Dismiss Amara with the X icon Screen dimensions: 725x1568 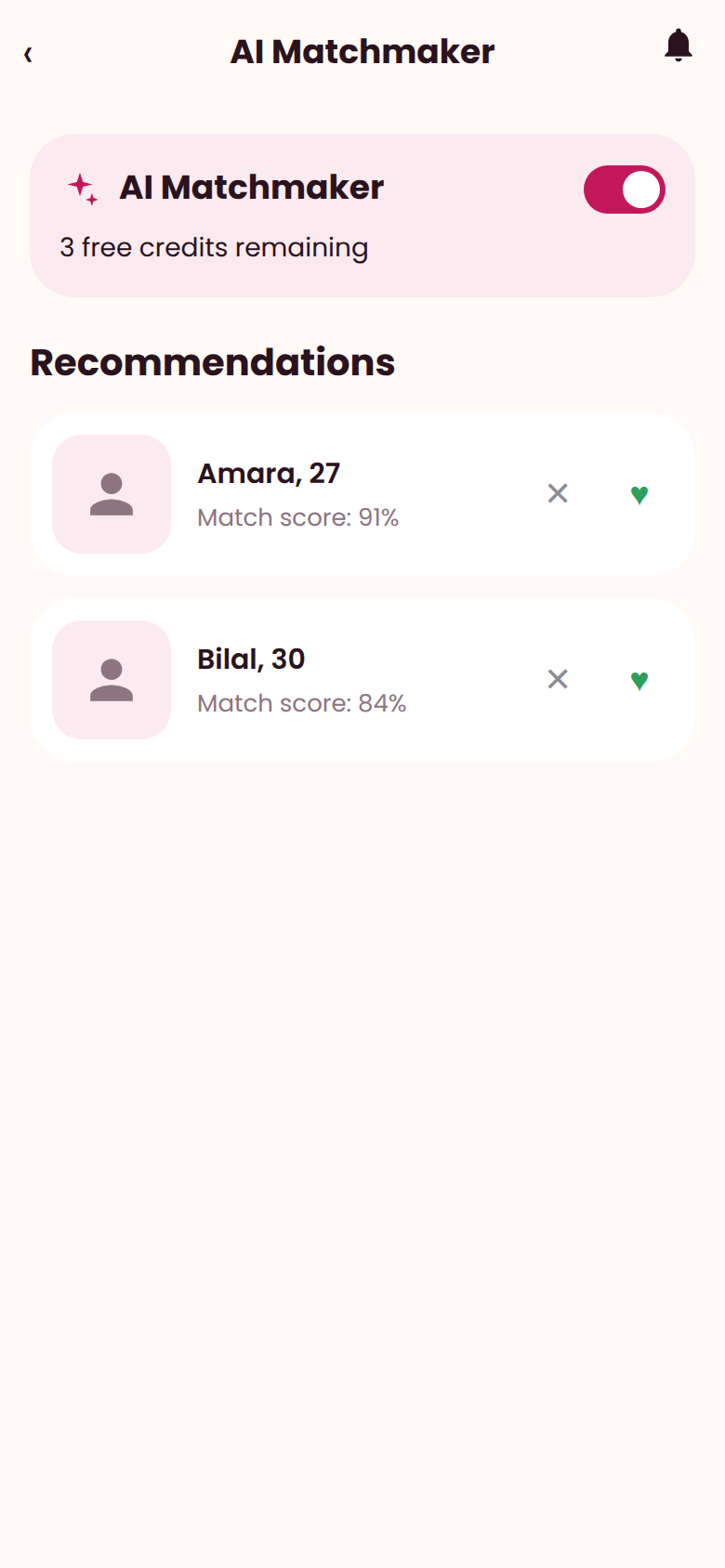[558, 493]
